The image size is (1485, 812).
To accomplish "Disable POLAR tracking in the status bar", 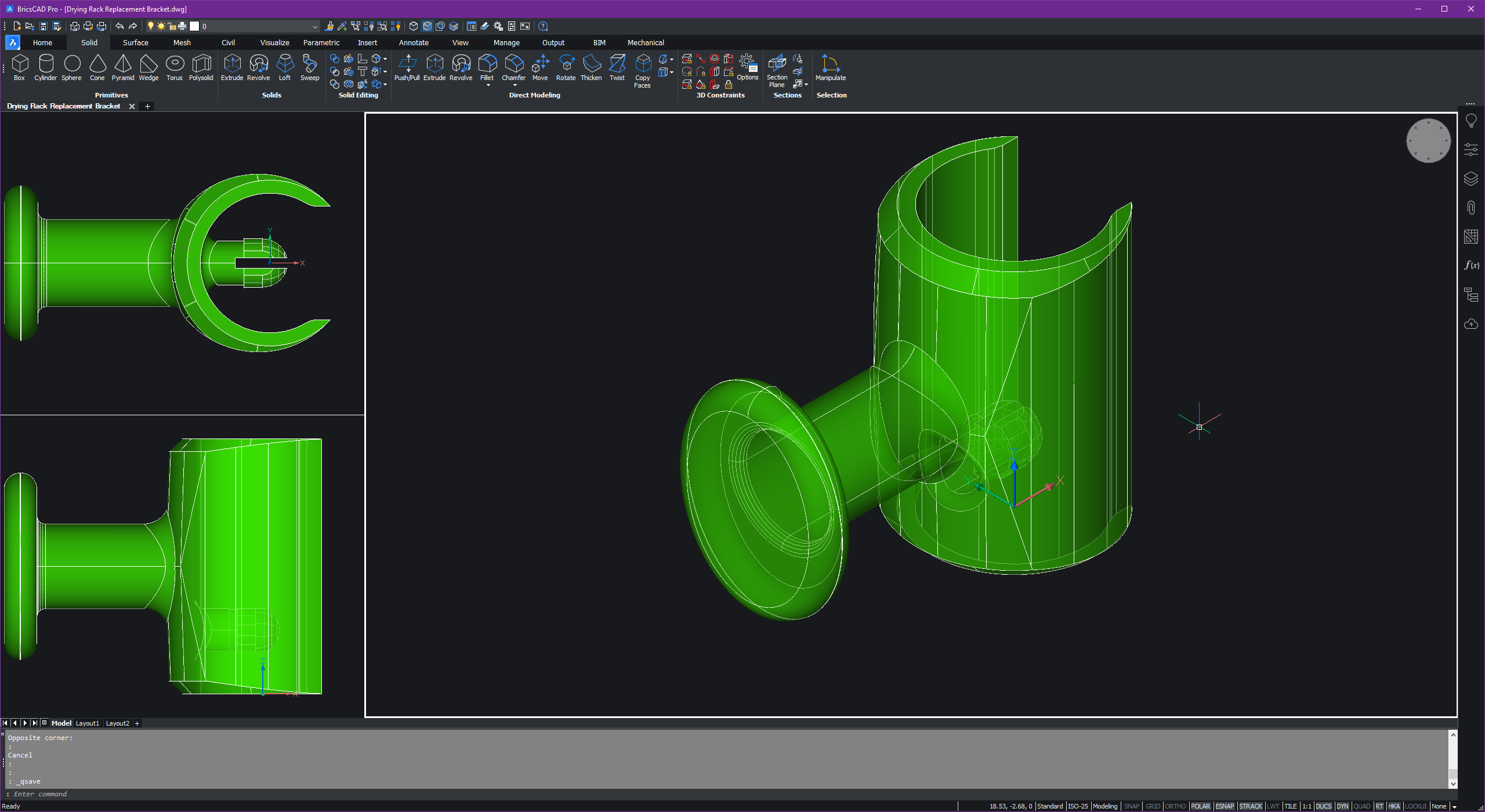I will pyautogui.click(x=1200, y=806).
